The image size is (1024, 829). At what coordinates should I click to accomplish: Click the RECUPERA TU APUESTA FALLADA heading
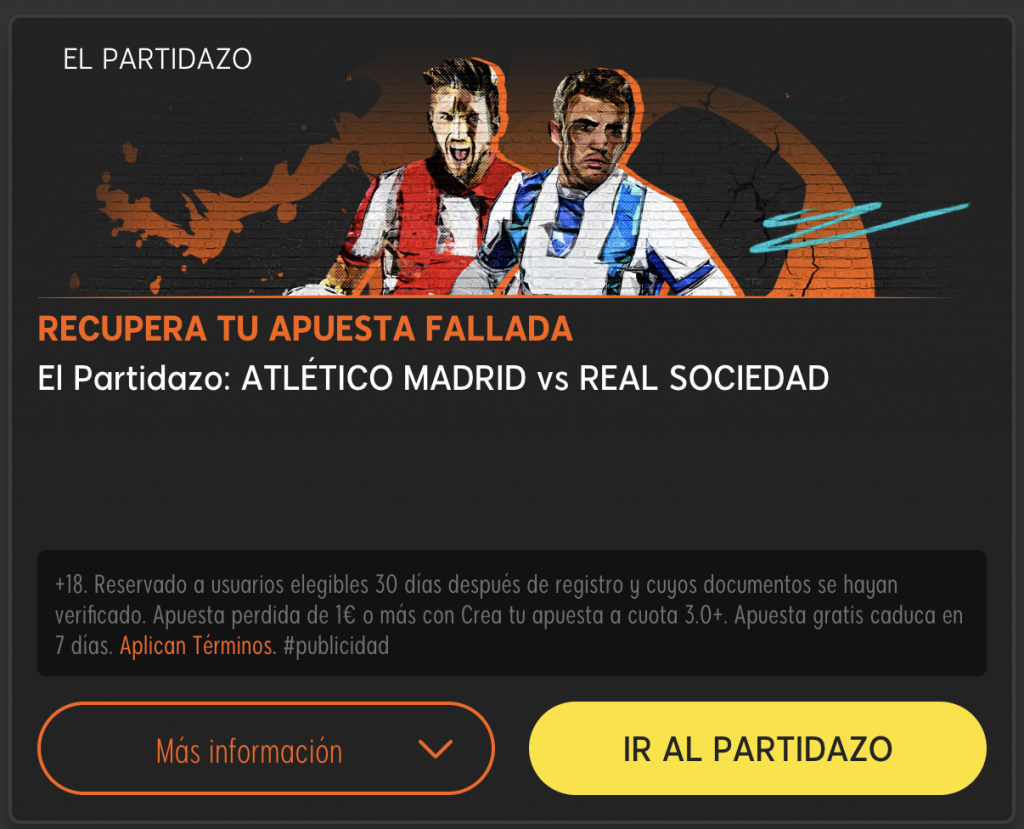pos(305,328)
